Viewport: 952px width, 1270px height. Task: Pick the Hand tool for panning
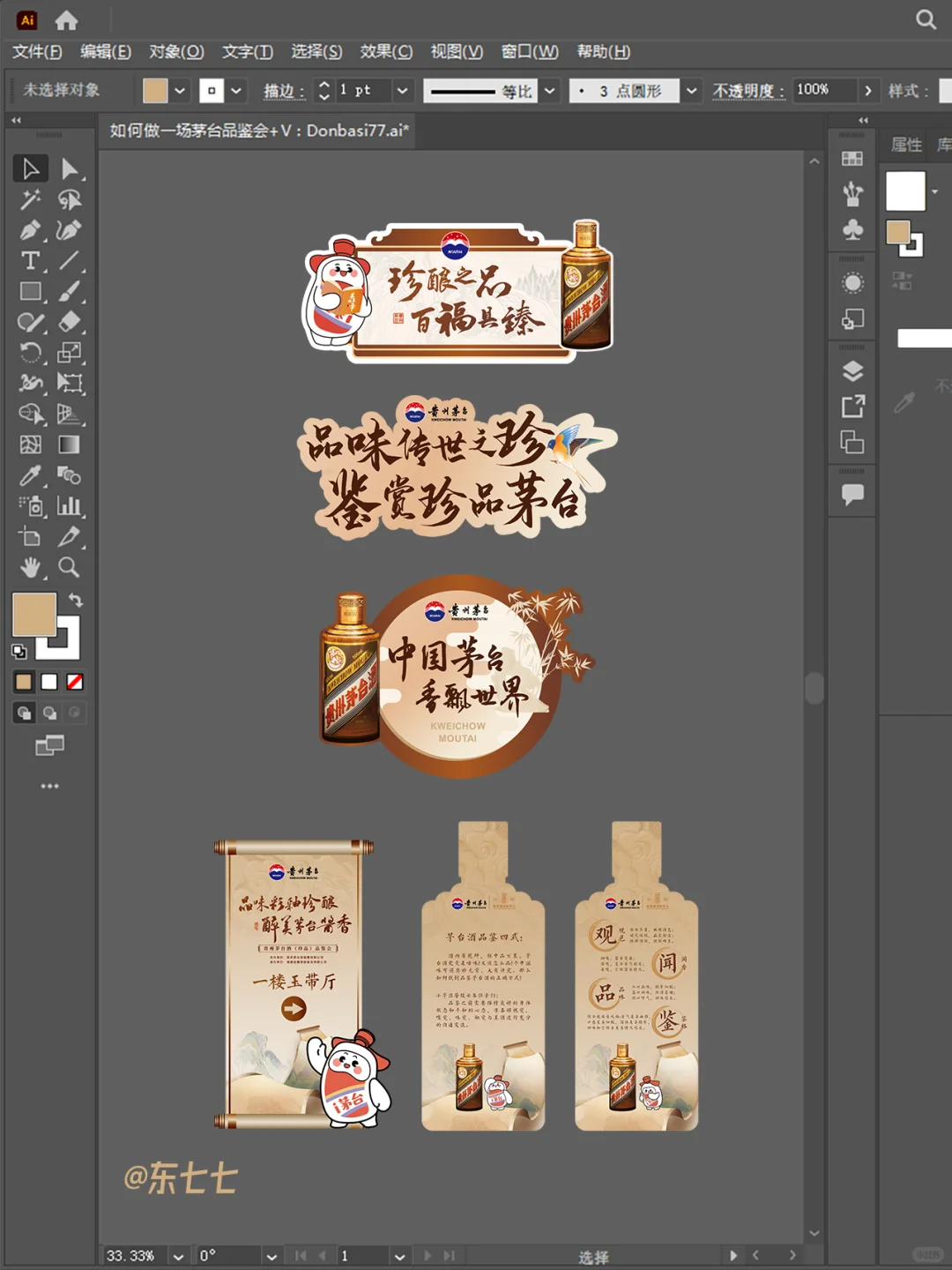tap(30, 569)
